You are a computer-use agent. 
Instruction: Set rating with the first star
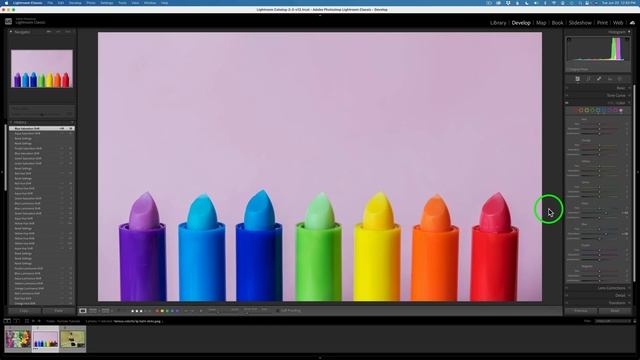pyautogui.click(x=132, y=311)
